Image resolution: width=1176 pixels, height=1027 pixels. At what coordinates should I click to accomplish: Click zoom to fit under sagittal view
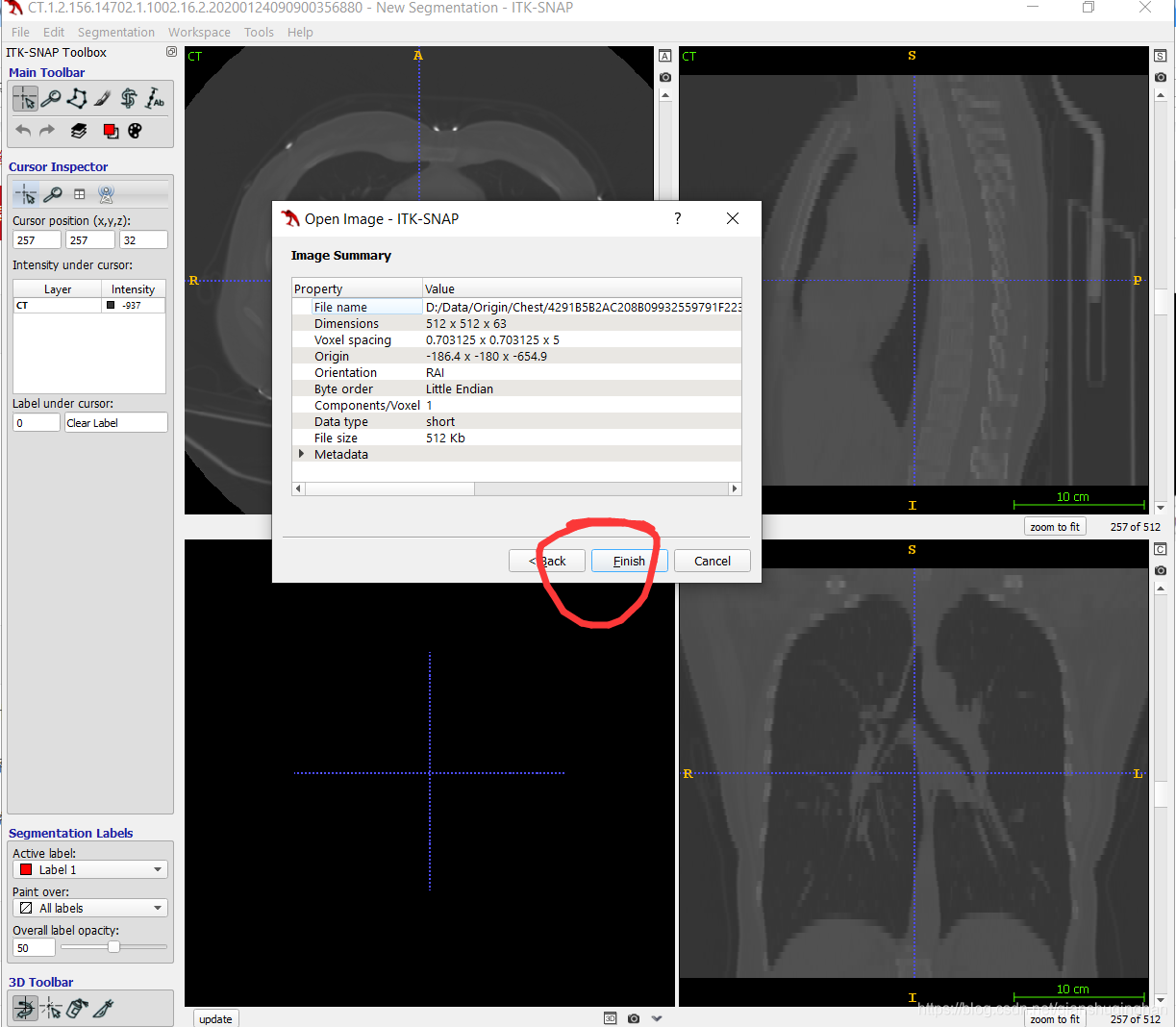pos(1055,526)
